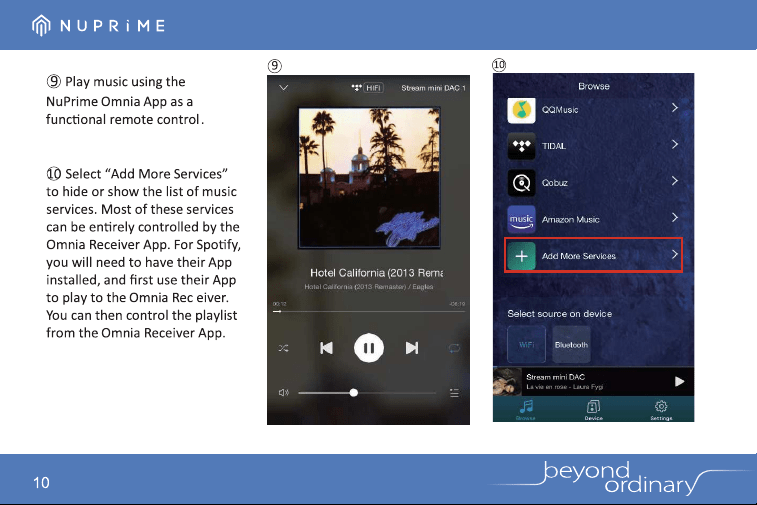Expand Qobuz row chevron
The image size is (757, 505).
[x=675, y=181]
